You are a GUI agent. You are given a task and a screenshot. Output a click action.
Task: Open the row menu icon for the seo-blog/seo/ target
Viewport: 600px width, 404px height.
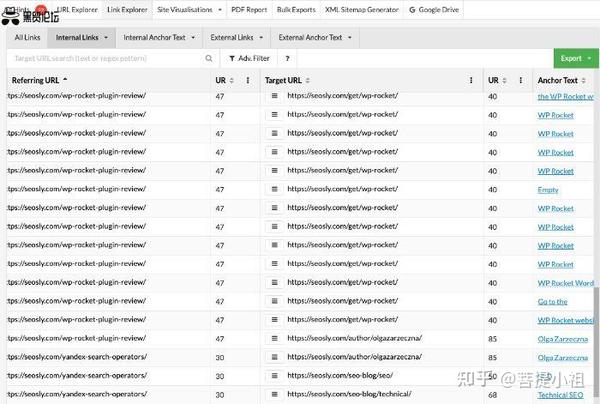click(x=274, y=376)
